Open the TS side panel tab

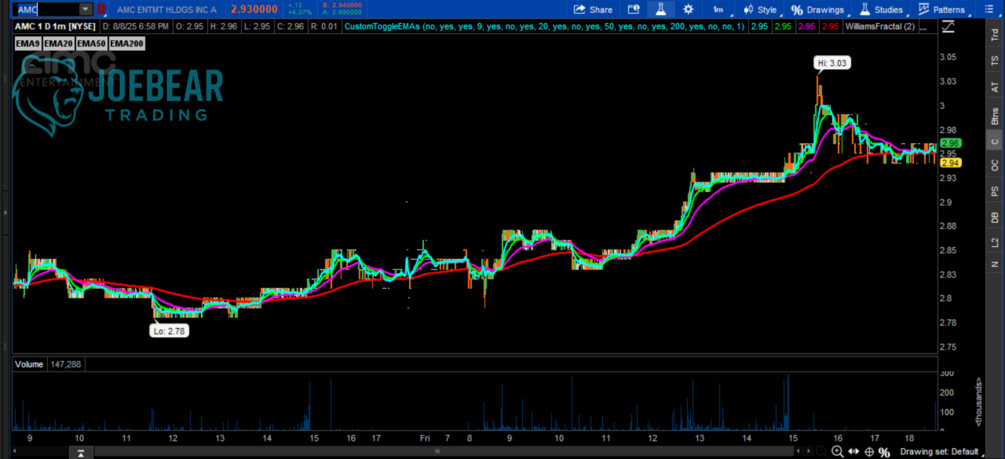pyautogui.click(x=995, y=61)
